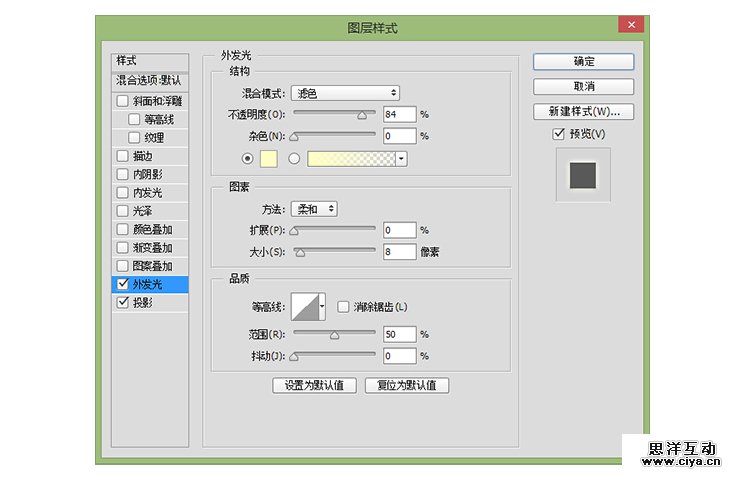Open the solid glow color swatch
Viewport: 750px width, 477px height.
(268, 158)
